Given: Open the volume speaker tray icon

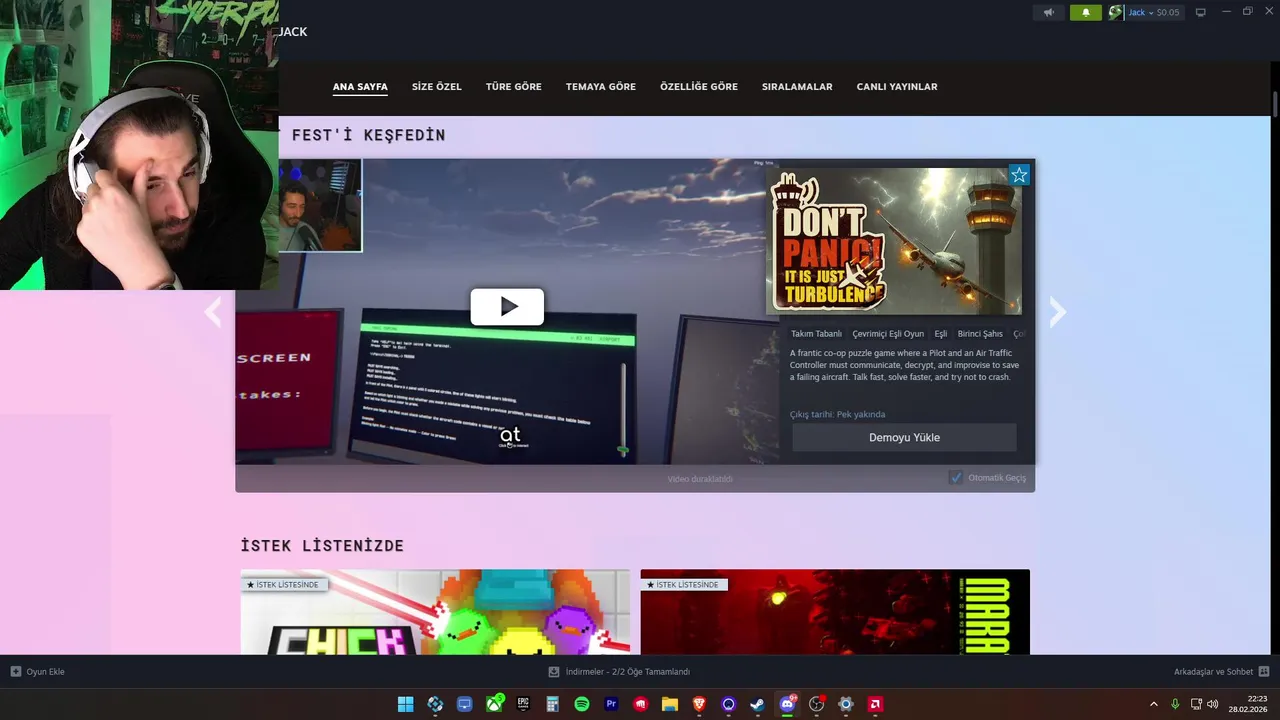Looking at the screenshot, I should click(1213, 704).
